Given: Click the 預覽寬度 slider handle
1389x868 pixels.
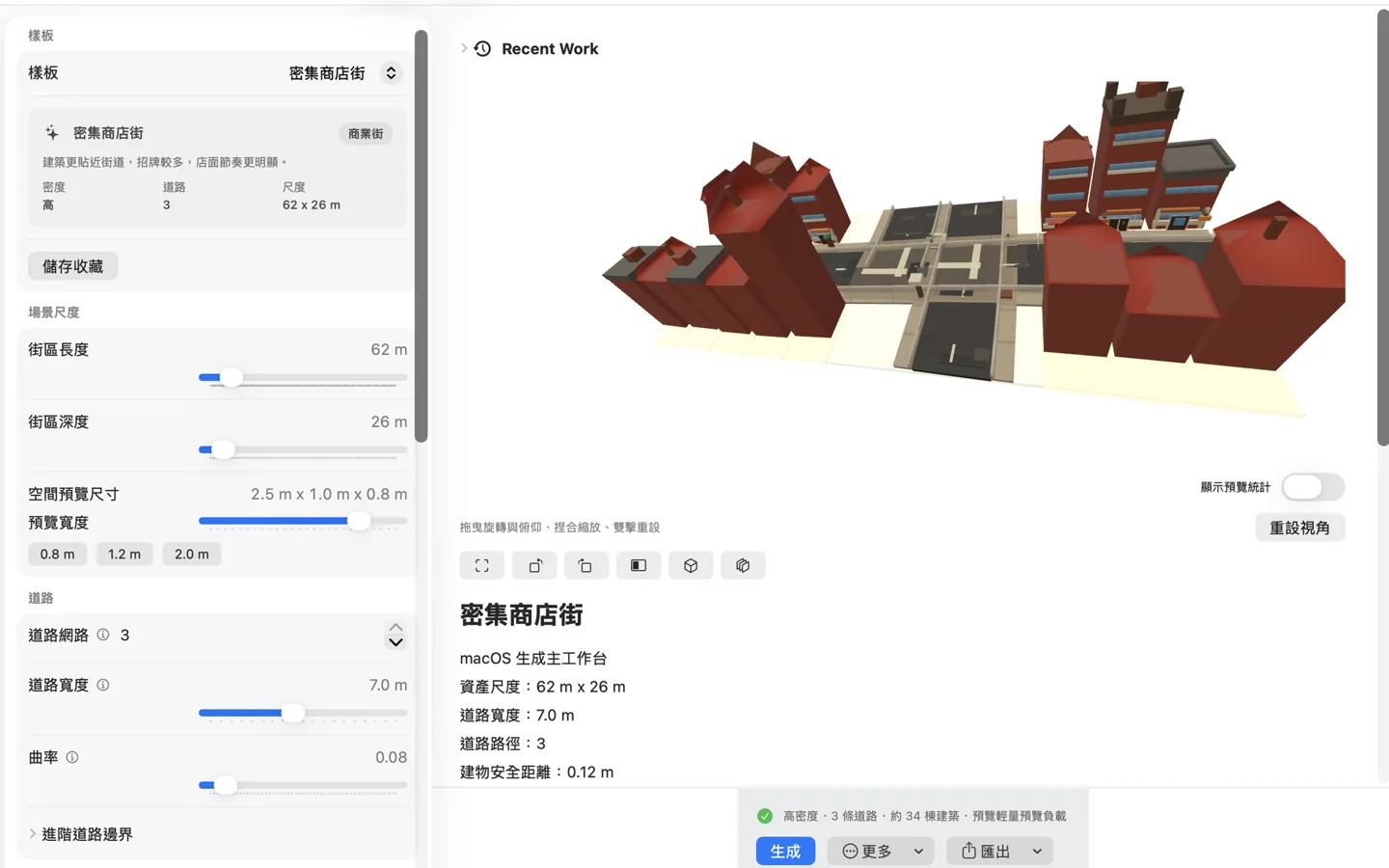Looking at the screenshot, I should click(x=359, y=521).
